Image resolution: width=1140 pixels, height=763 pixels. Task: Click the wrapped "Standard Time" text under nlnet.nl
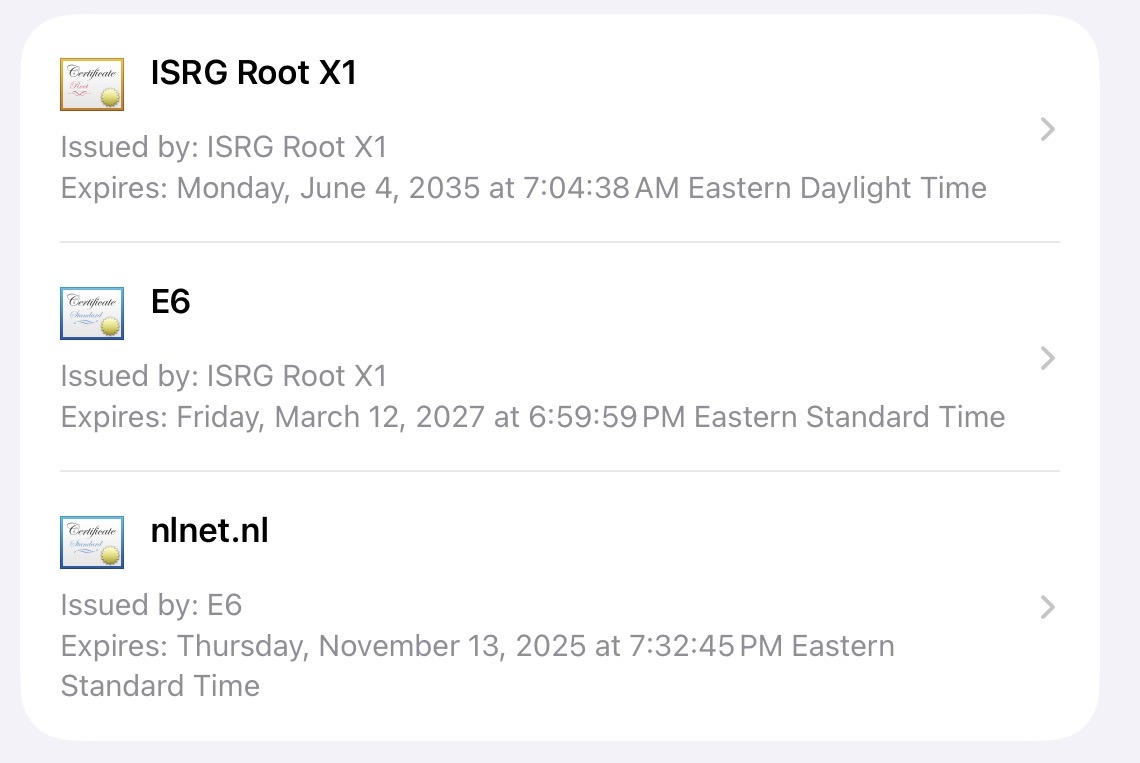(160, 686)
